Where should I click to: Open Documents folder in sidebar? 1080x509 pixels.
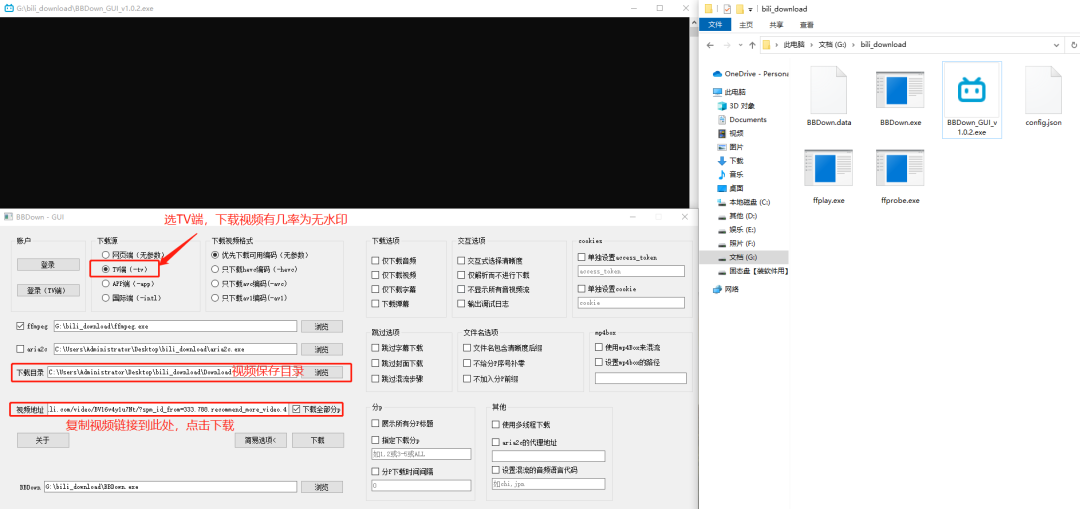742,120
